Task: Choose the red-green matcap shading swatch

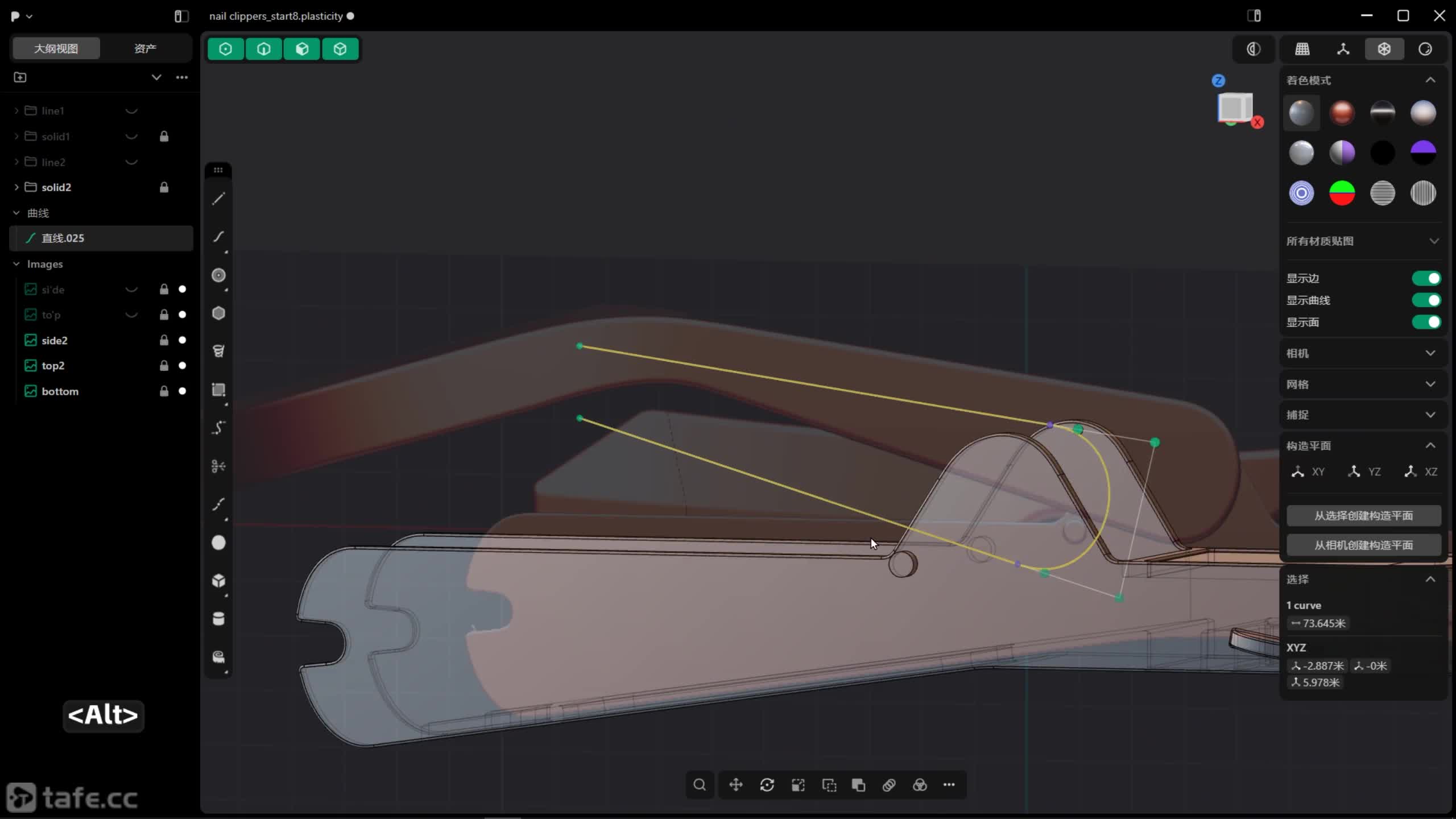Action: click(1342, 193)
